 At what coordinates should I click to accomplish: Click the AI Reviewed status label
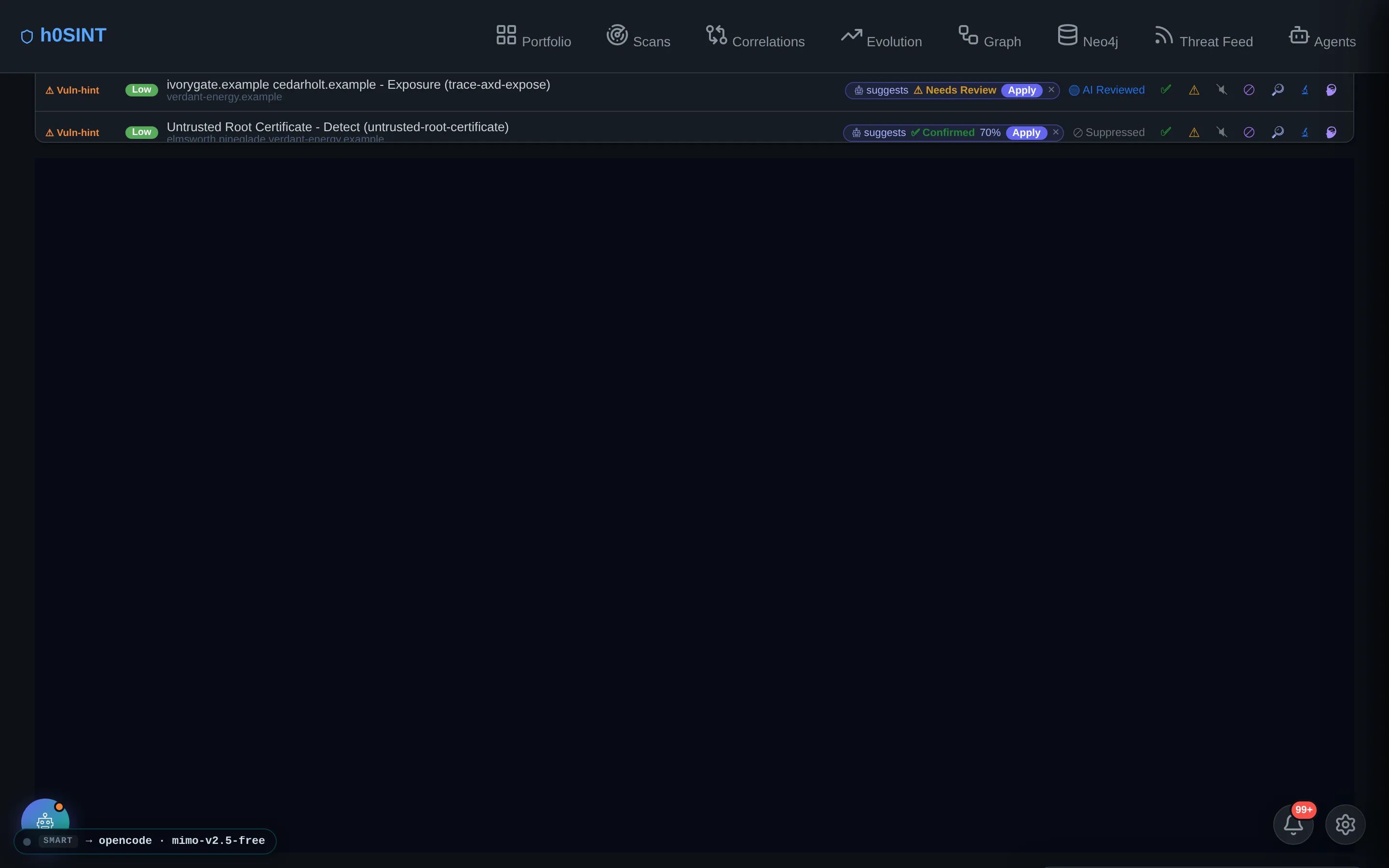[1106, 90]
